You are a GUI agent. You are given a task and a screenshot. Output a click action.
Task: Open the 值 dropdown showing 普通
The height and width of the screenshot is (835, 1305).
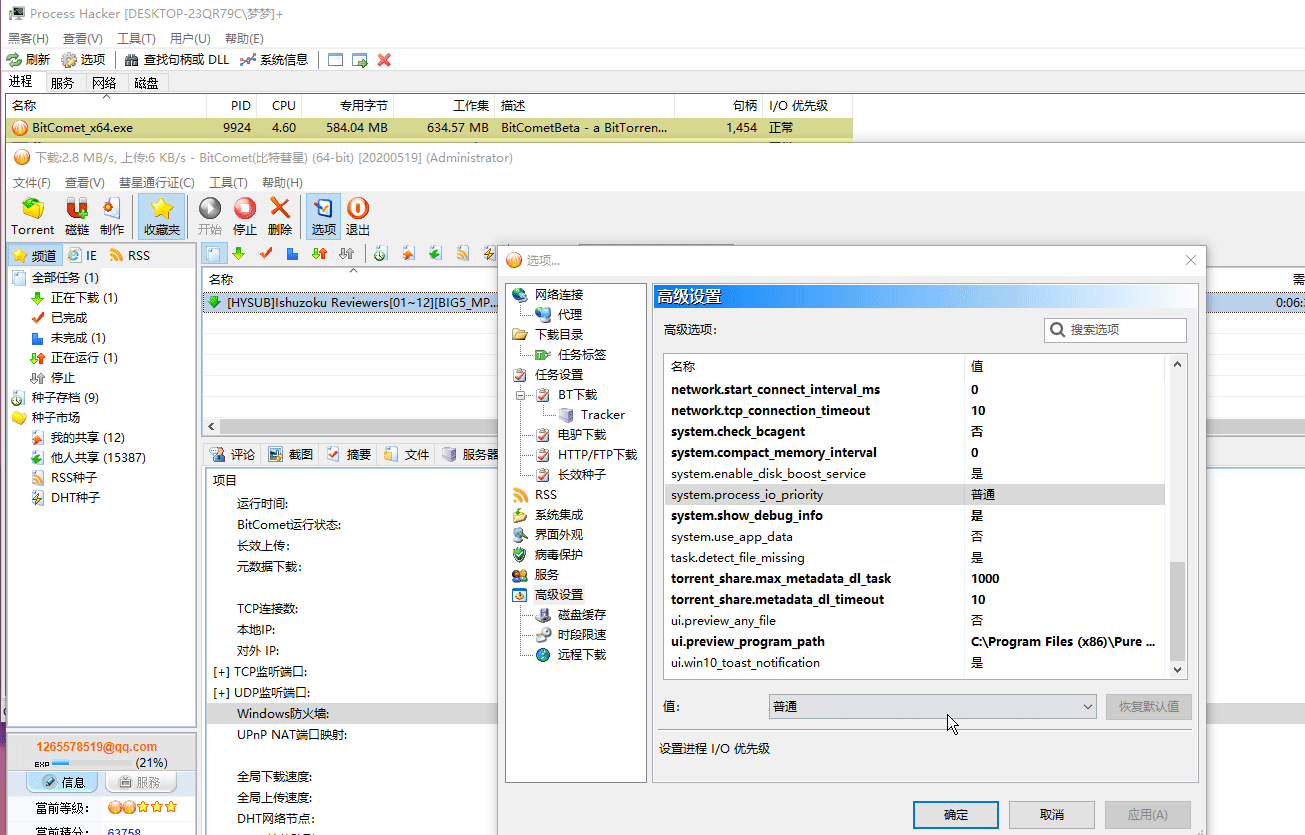click(933, 706)
